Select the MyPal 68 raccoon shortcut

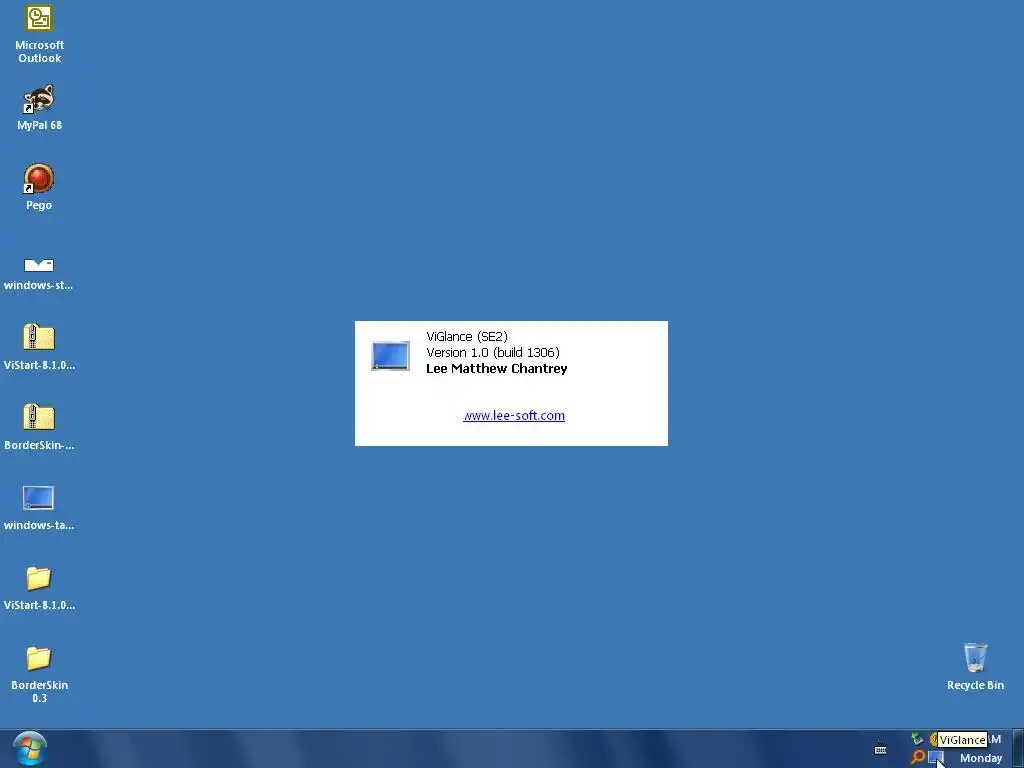click(39, 99)
